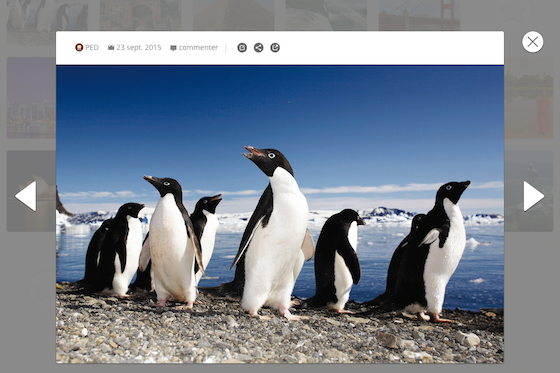Go to the previous photo with the left arrow
This screenshot has width=560, height=373.
[26, 196]
